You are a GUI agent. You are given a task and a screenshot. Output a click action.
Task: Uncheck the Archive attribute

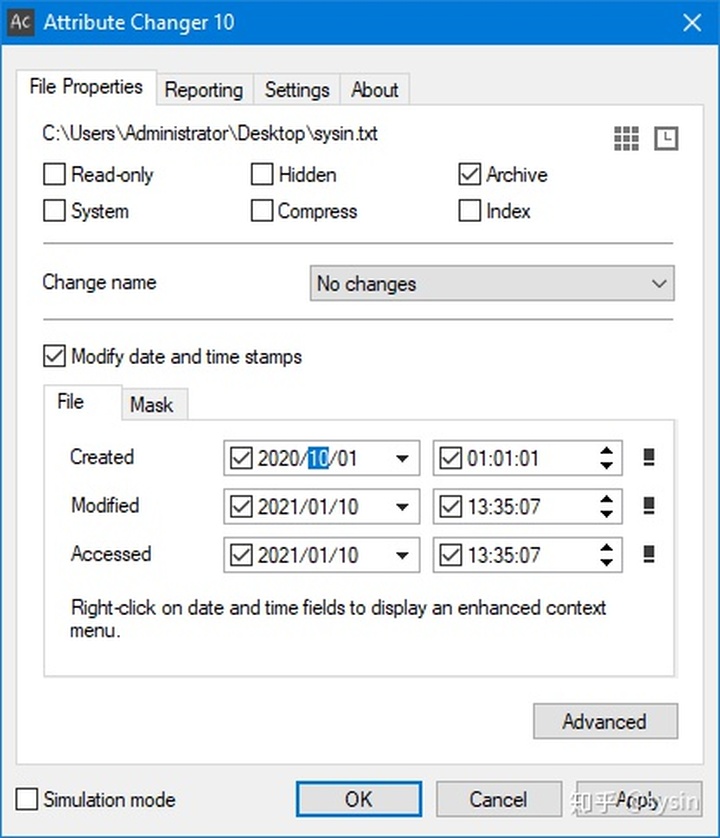[469, 174]
